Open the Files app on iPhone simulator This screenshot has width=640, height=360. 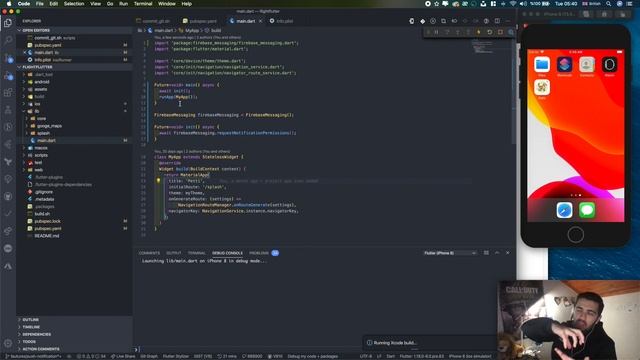click(x=542, y=64)
